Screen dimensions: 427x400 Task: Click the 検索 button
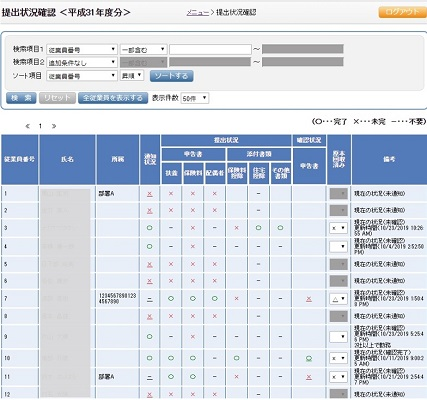(x=21, y=98)
